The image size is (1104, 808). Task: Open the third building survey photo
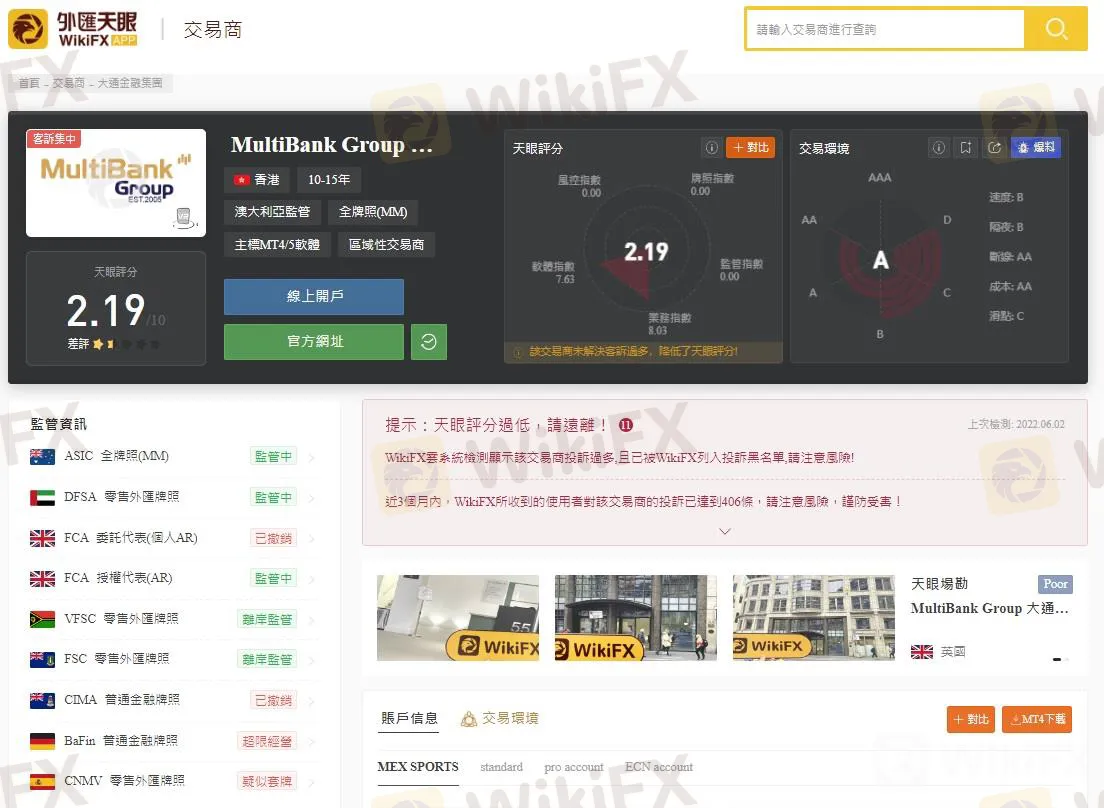pyautogui.click(x=814, y=618)
